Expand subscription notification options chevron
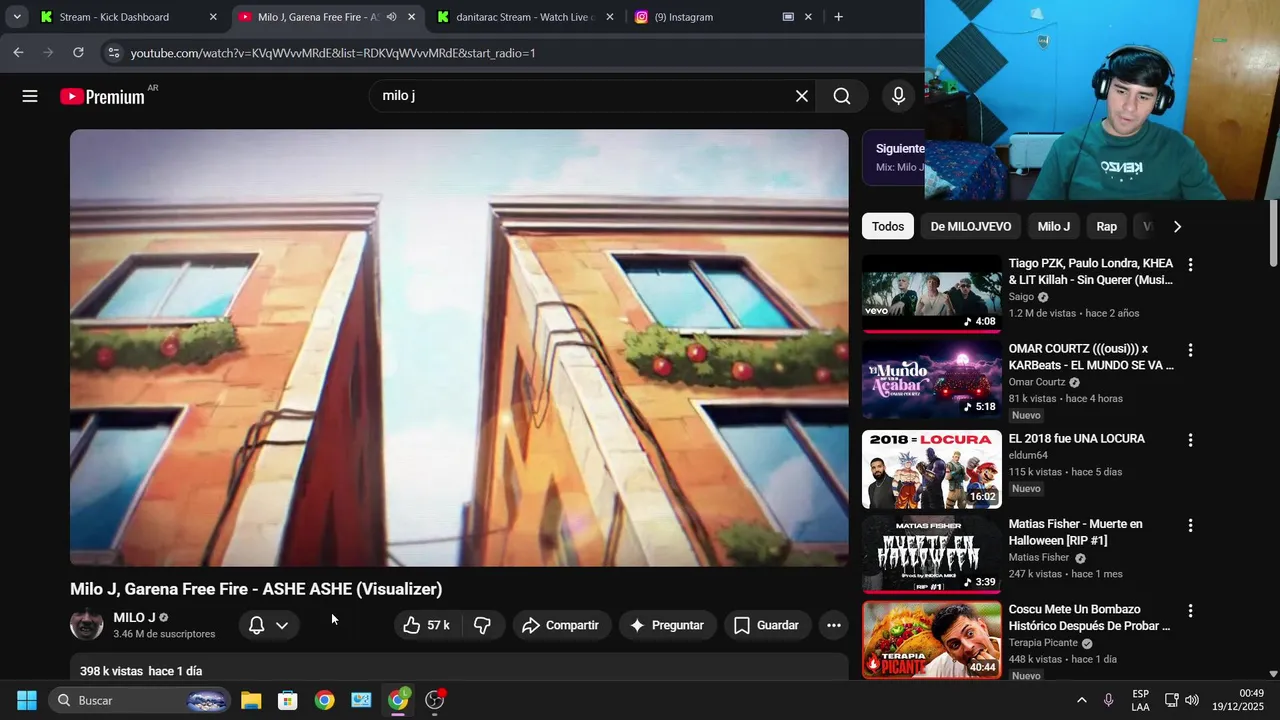Screen dimensions: 1280x720 [282, 625]
